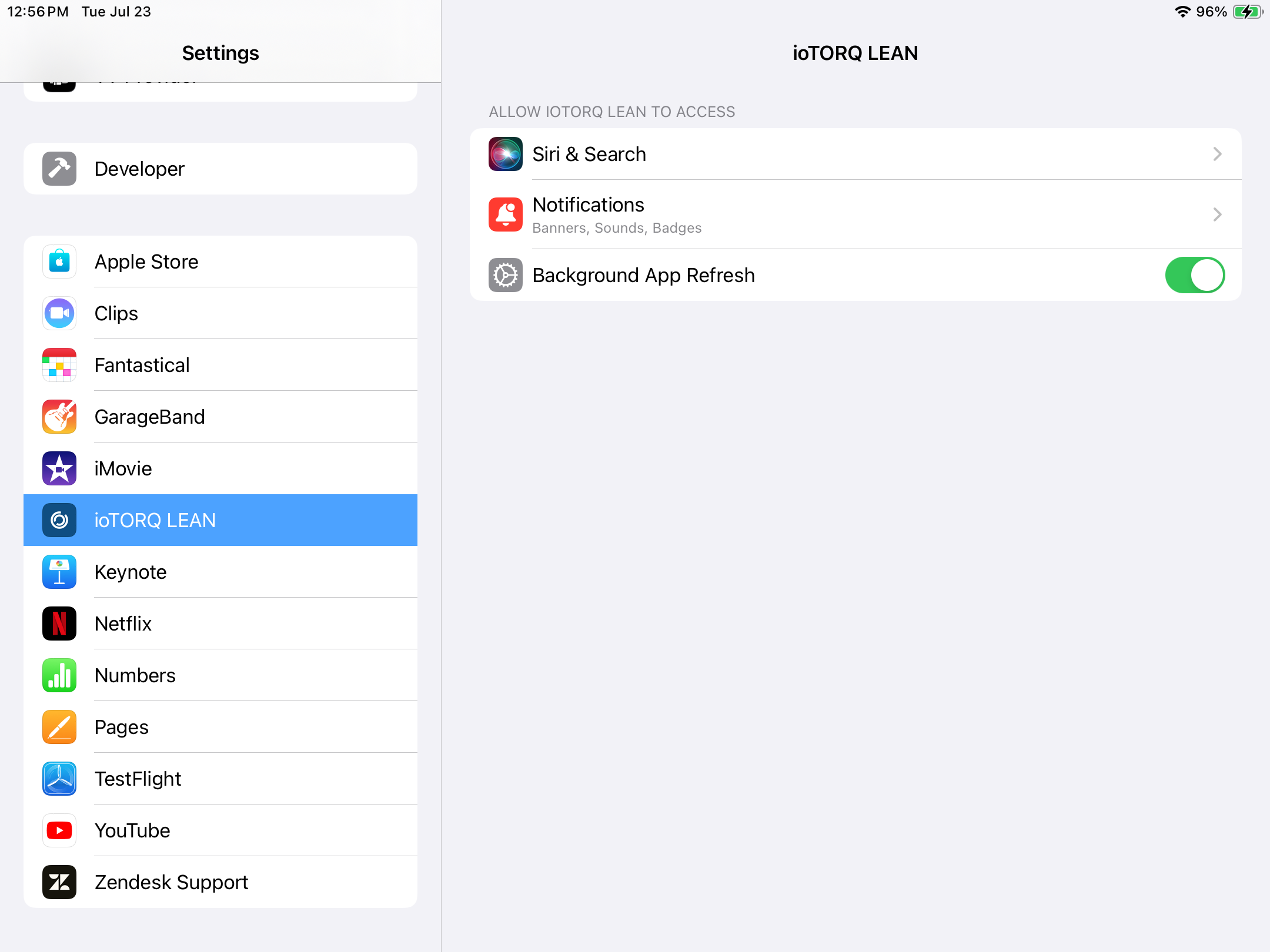Open Numbers settings
This screenshot has width=1270, height=952.
click(x=220, y=675)
